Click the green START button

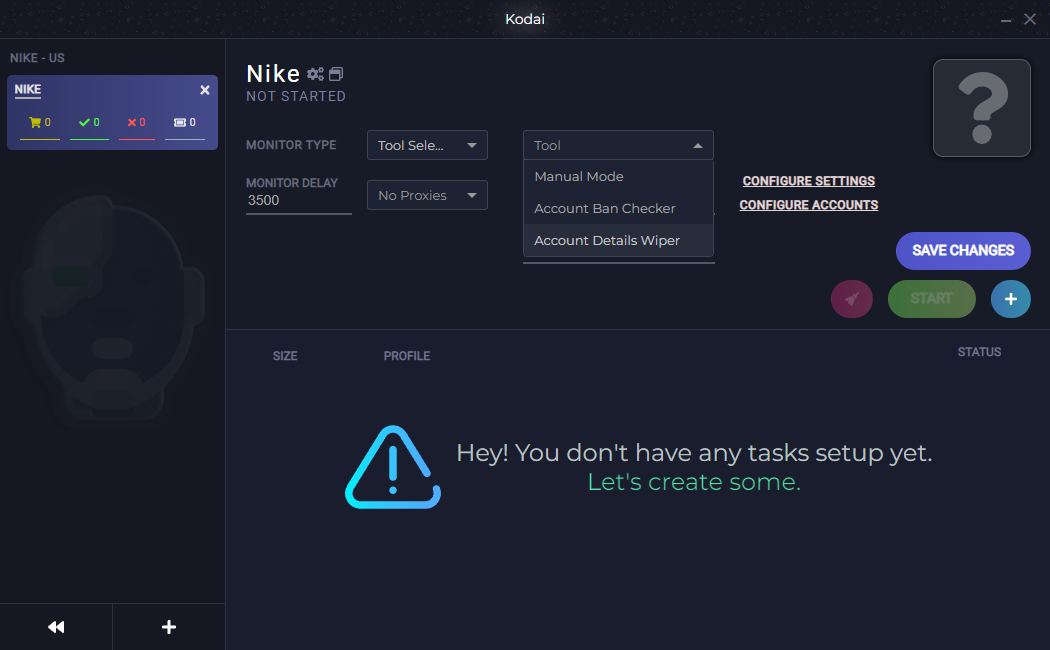931,299
